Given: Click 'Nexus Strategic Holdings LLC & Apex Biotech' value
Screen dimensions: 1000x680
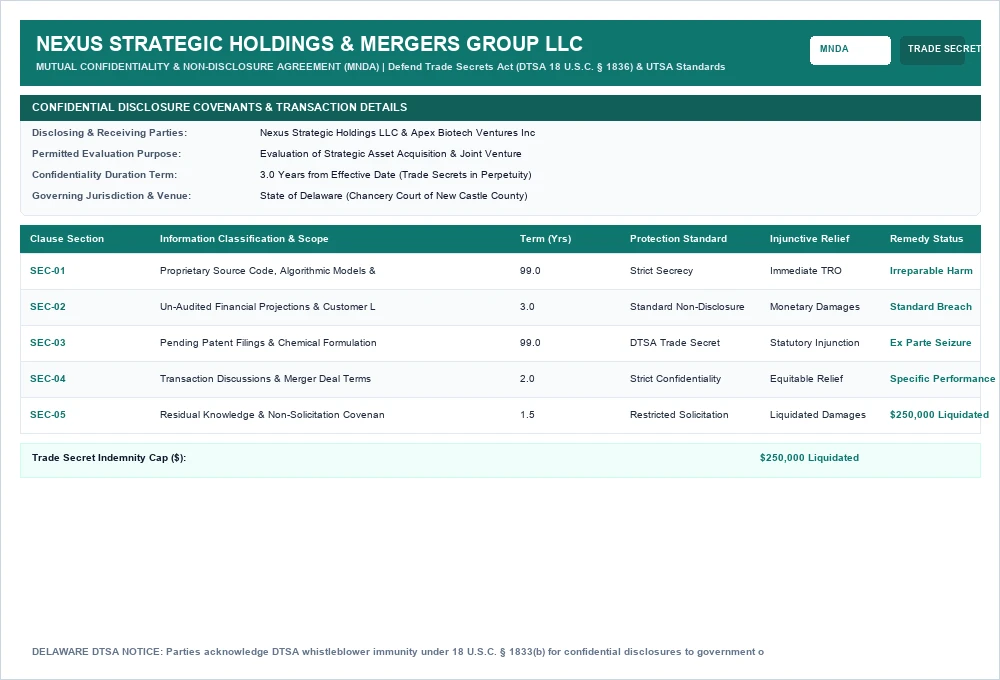Looking at the screenshot, I should coord(397,133).
